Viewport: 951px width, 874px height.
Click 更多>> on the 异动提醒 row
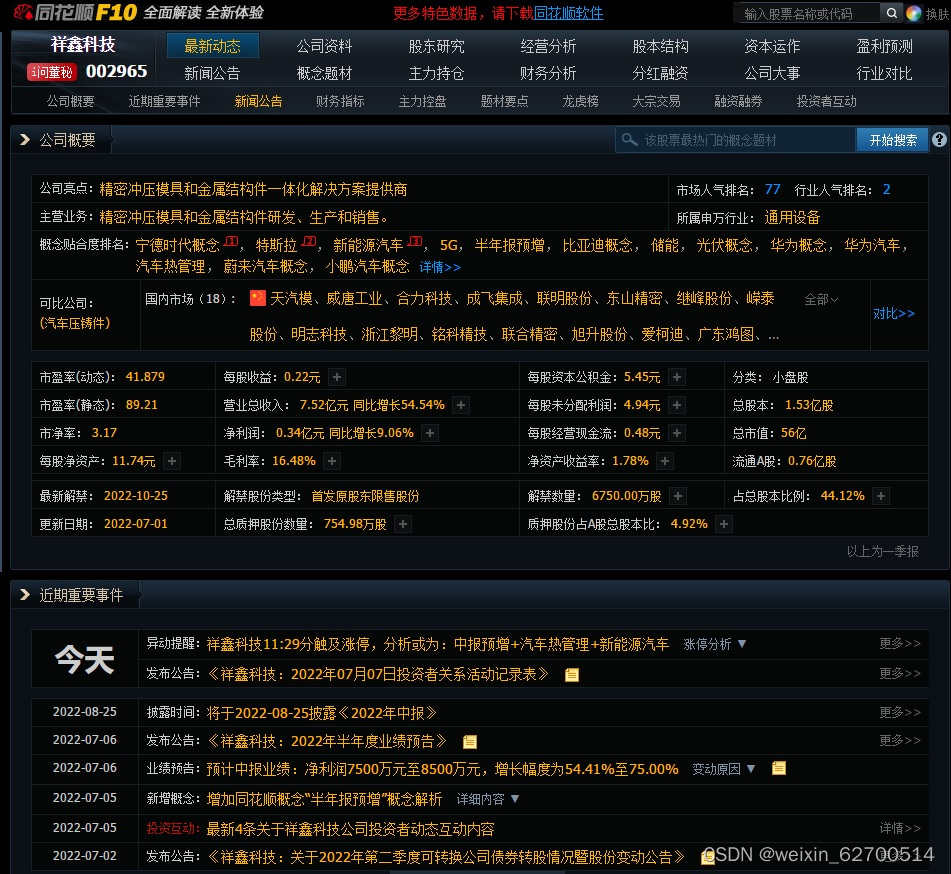(900, 643)
